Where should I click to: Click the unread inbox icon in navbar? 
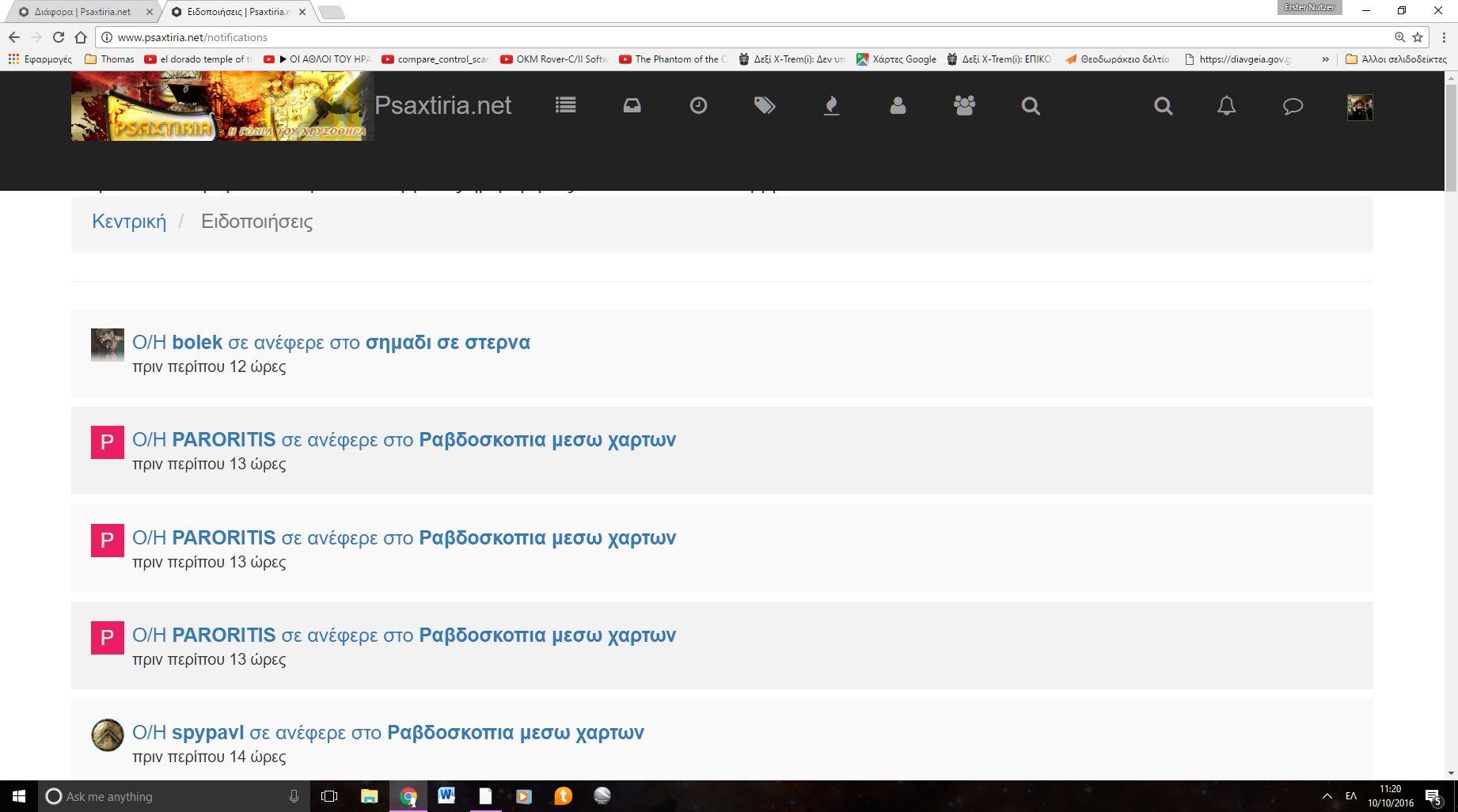point(632,105)
